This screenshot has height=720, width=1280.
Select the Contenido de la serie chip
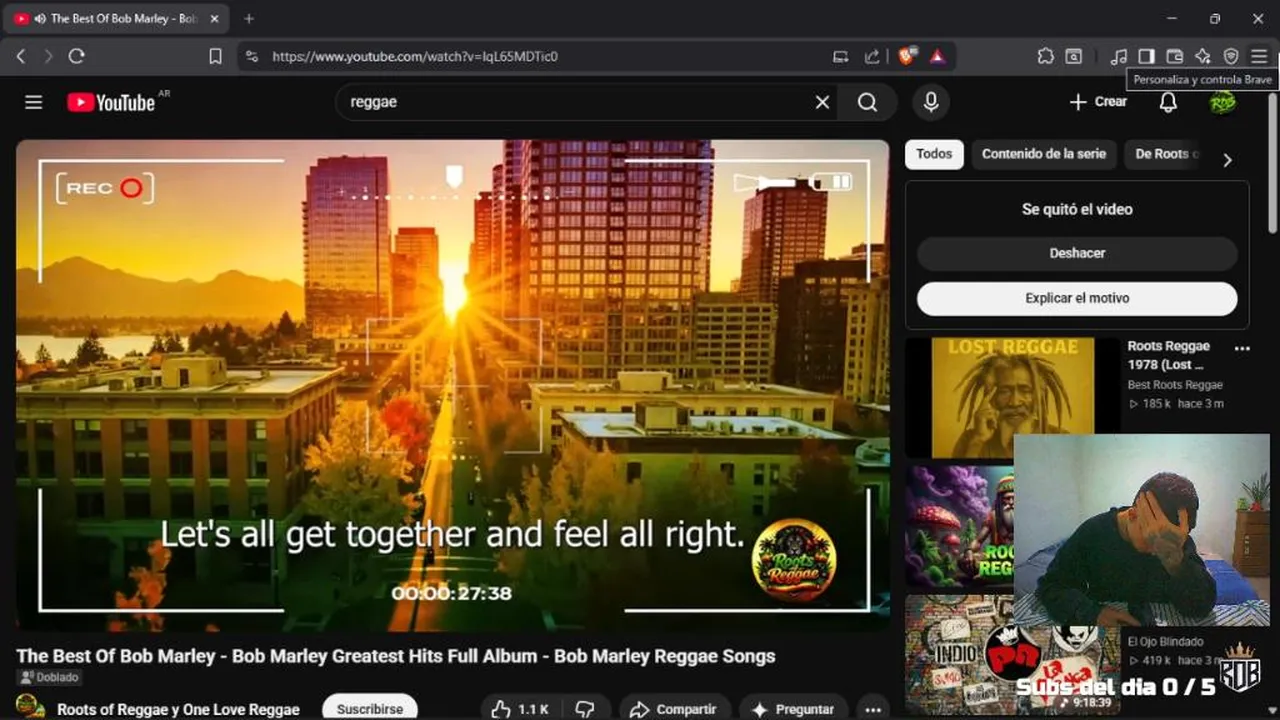[x=1044, y=154]
